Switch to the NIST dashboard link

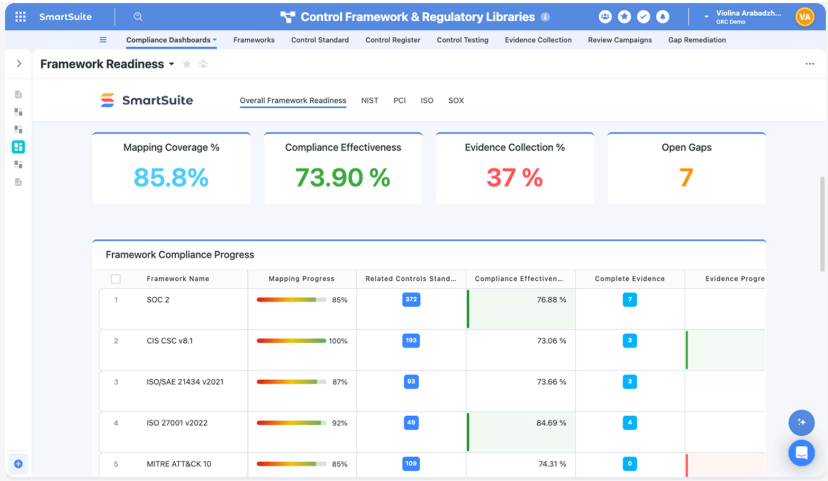(x=370, y=100)
